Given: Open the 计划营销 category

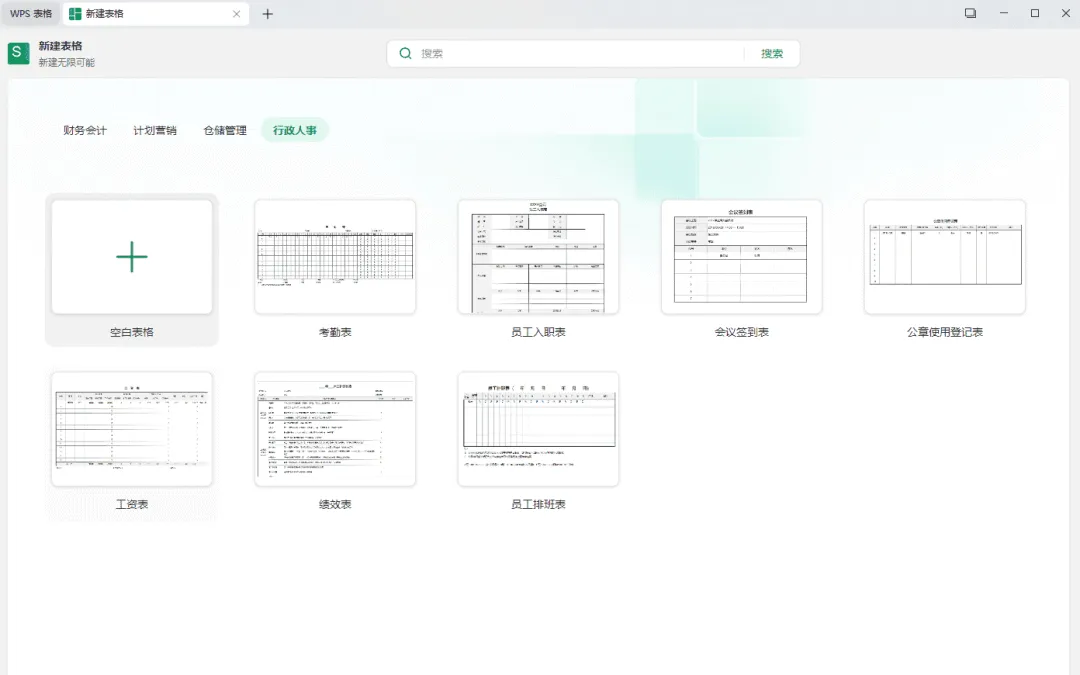Looking at the screenshot, I should (155, 130).
